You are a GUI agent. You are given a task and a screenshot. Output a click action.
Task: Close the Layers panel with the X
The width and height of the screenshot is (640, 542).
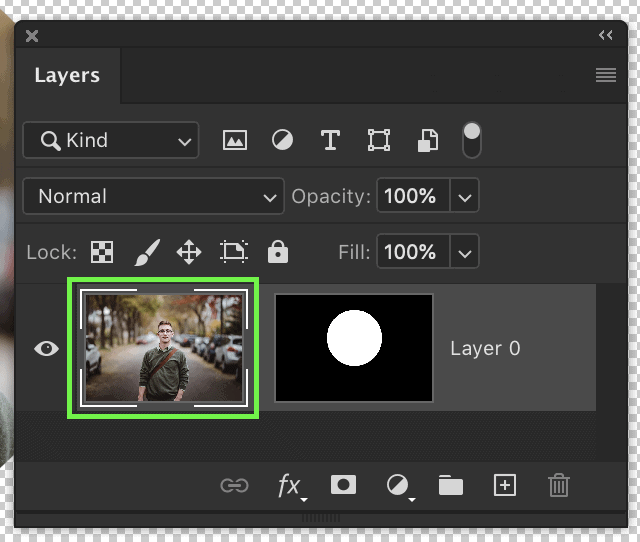pyautogui.click(x=32, y=36)
